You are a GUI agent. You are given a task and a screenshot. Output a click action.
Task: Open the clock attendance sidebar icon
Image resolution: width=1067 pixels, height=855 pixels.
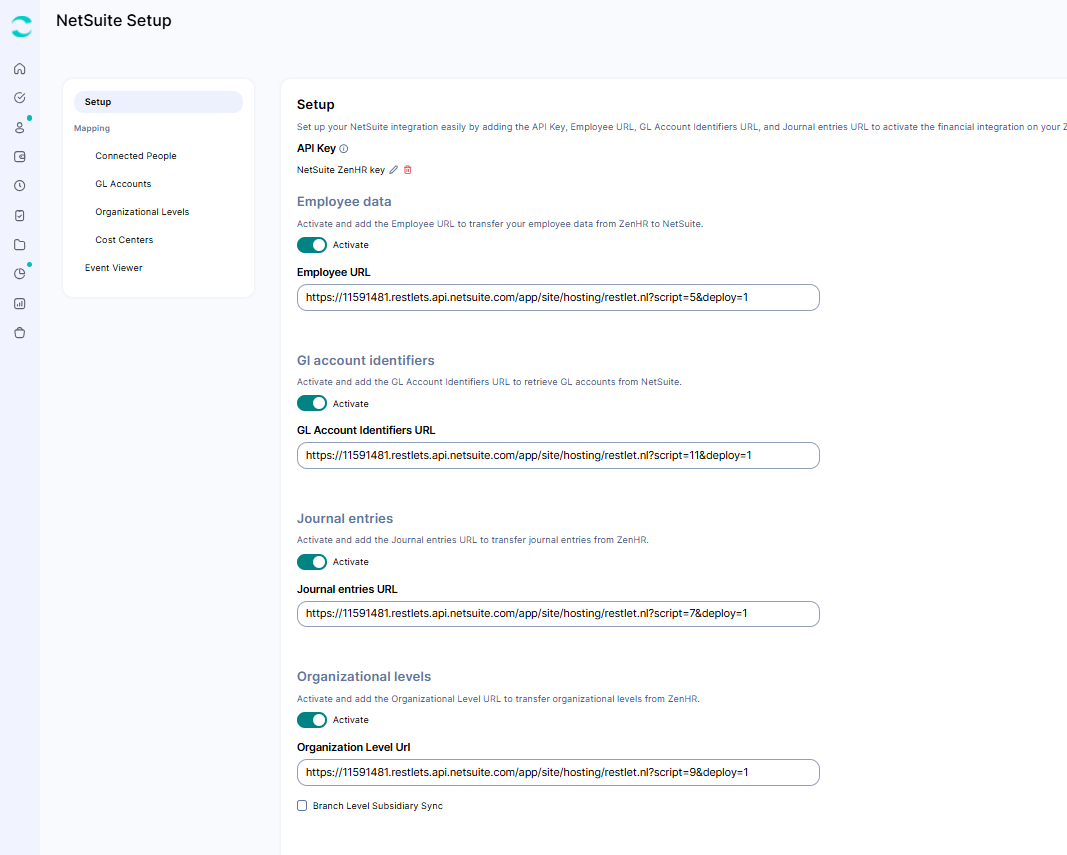[20, 186]
